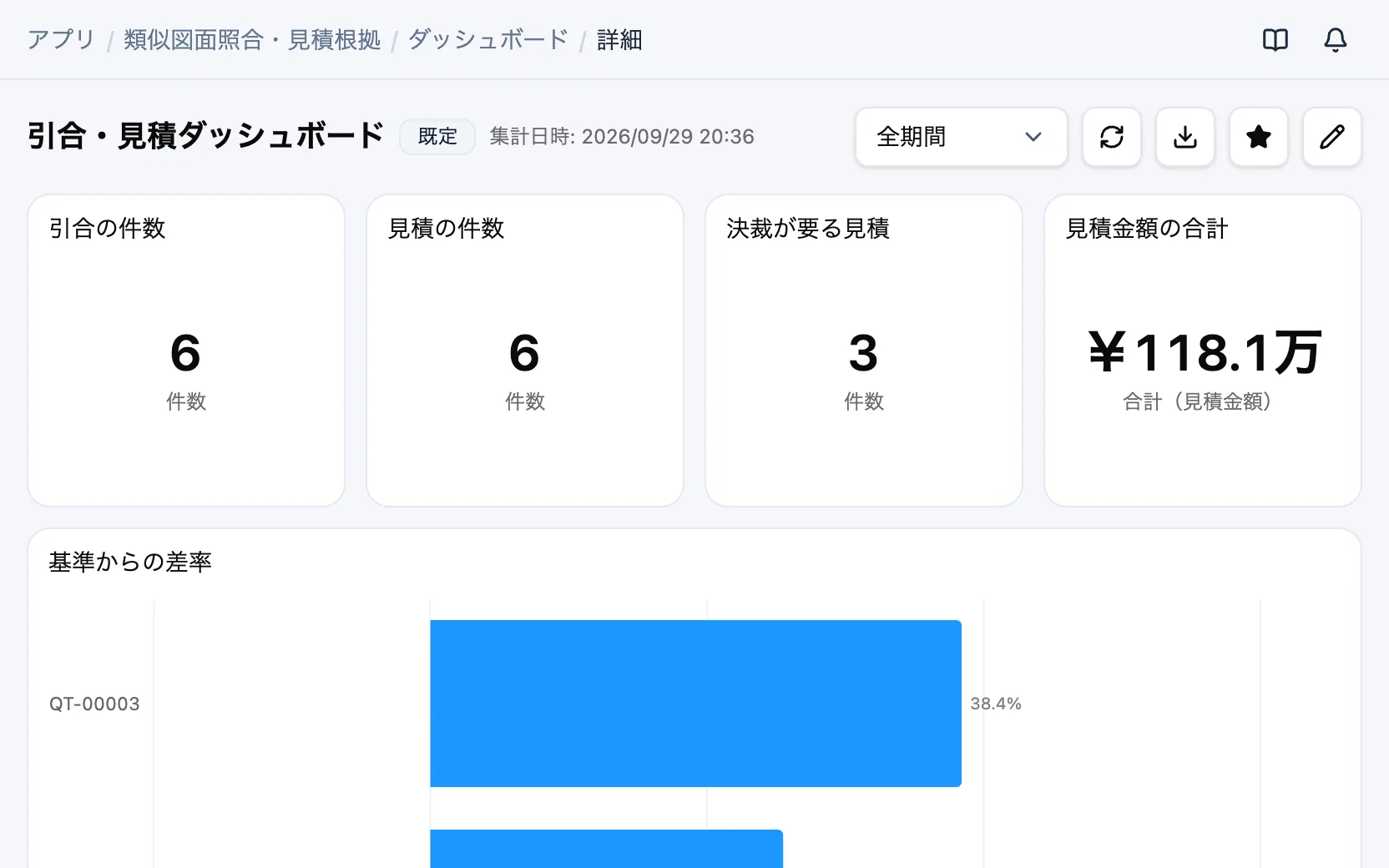Go to アプリ breadcrumb
Screen dimensions: 1389x868
(x=61, y=39)
